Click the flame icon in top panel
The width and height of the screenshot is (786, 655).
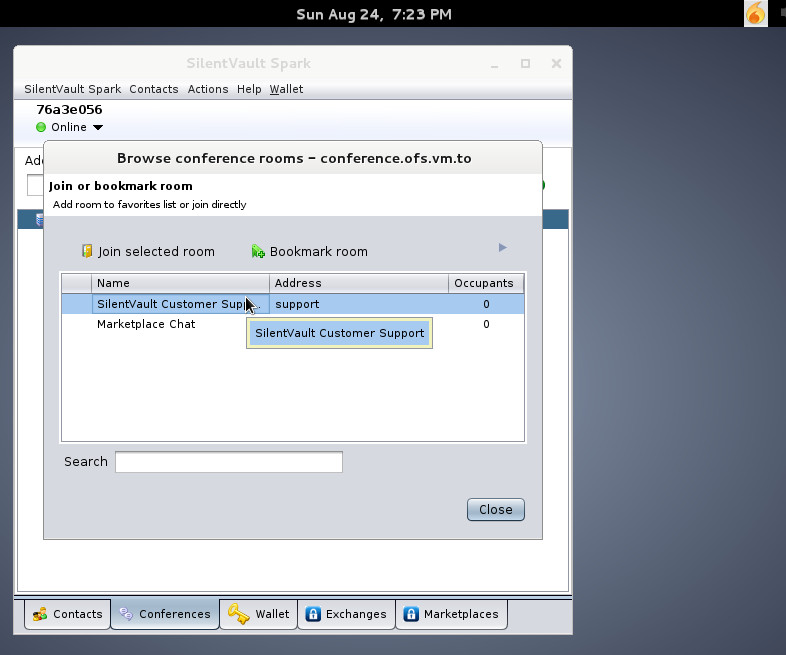pos(755,13)
